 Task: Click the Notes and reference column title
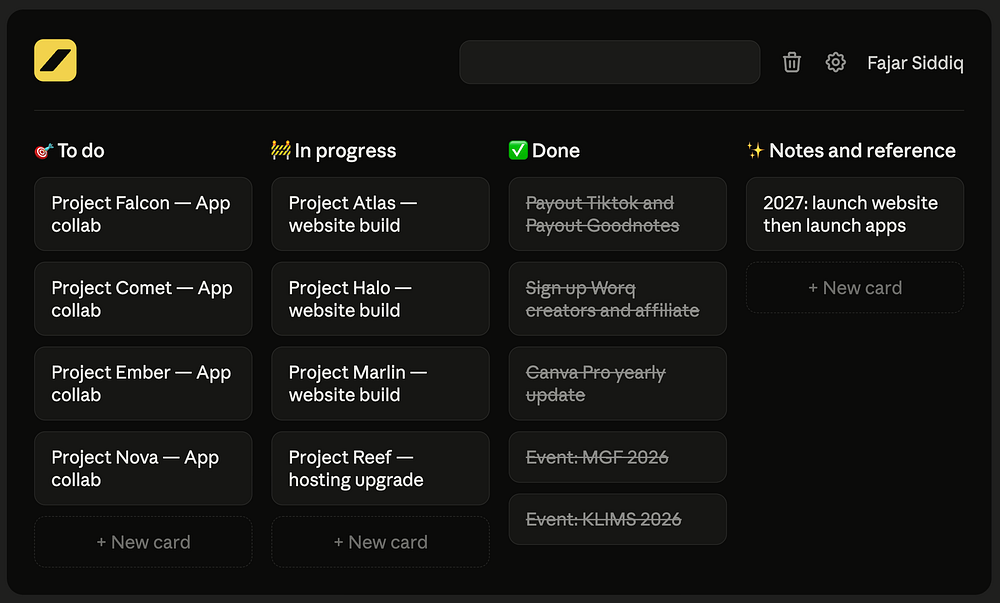tap(862, 150)
